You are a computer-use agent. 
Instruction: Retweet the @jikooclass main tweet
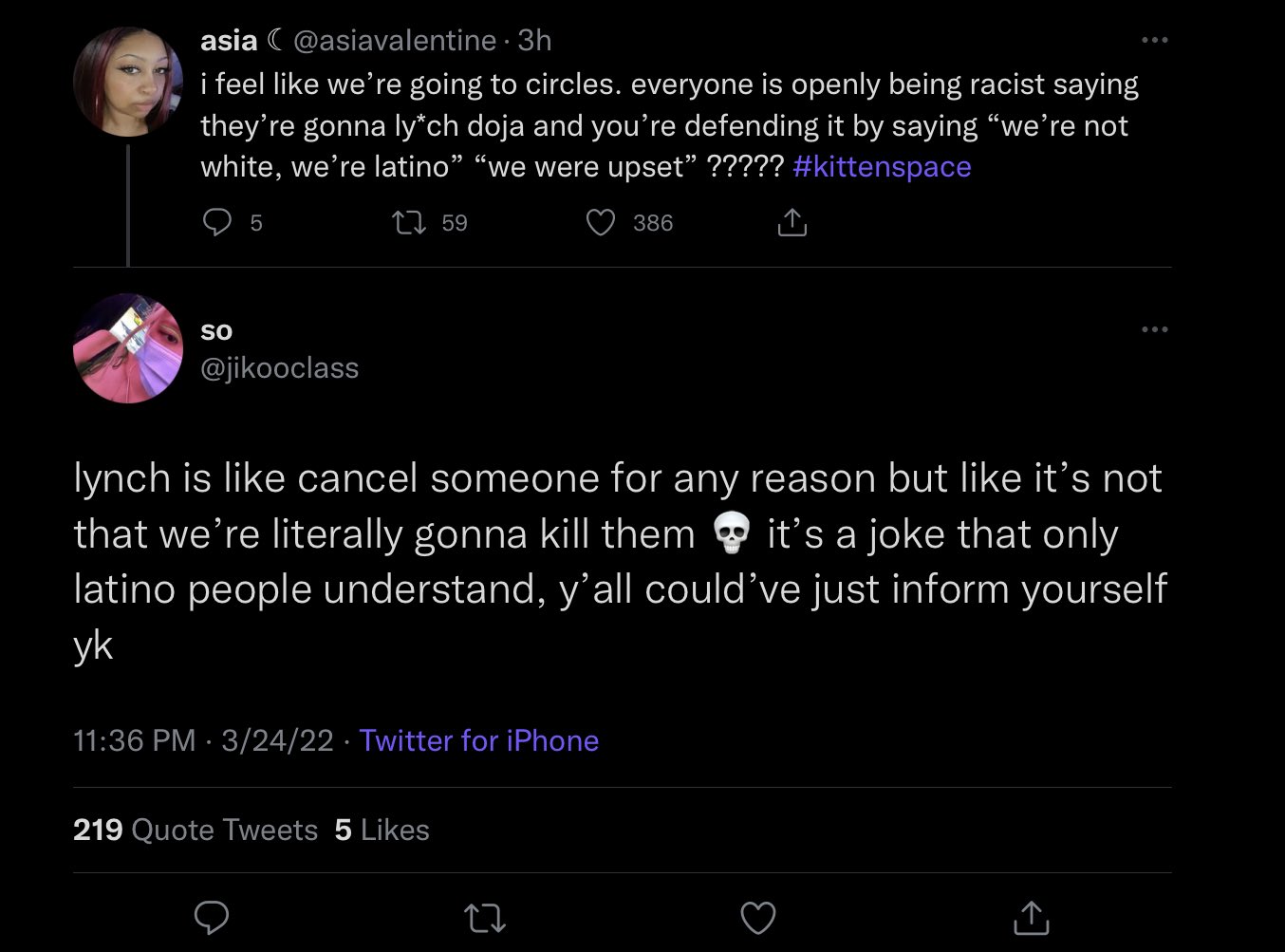(484, 917)
